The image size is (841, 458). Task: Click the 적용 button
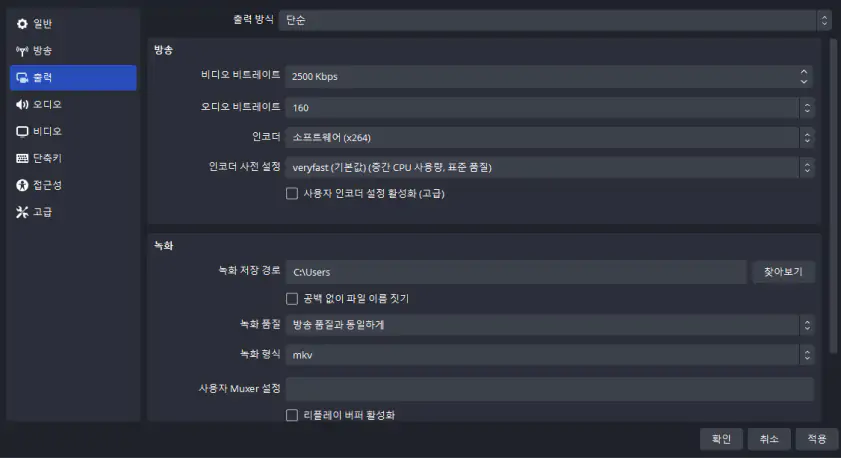817,439
